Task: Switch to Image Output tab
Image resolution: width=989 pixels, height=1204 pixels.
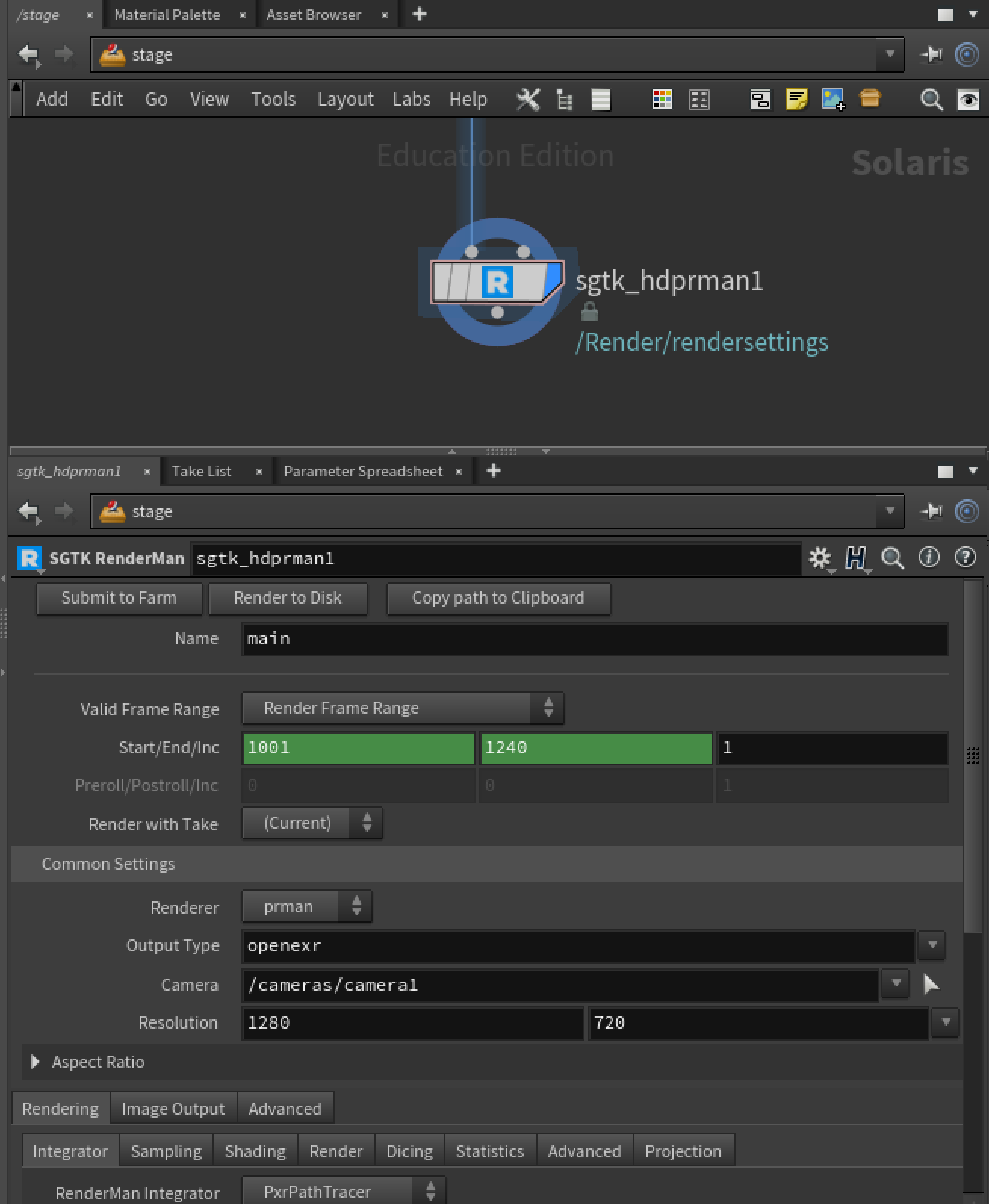Action: point(173,1109)
